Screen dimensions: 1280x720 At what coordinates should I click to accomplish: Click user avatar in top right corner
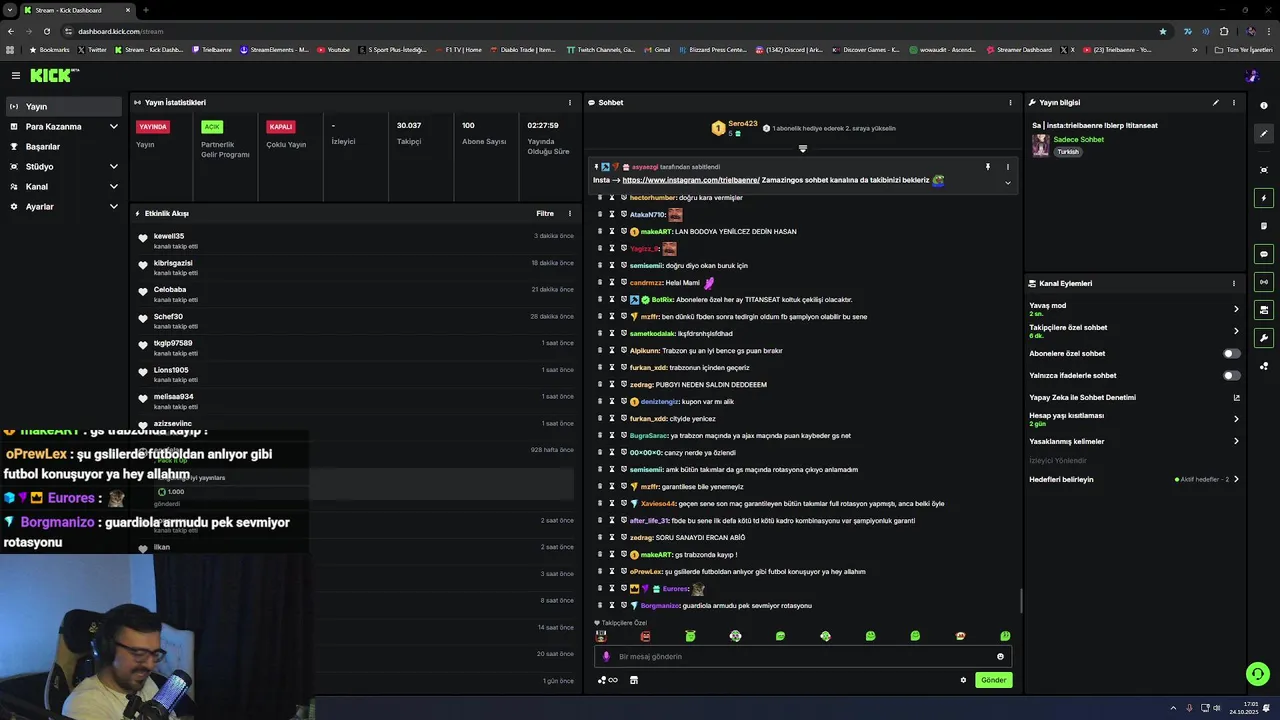pos(1252,75)
